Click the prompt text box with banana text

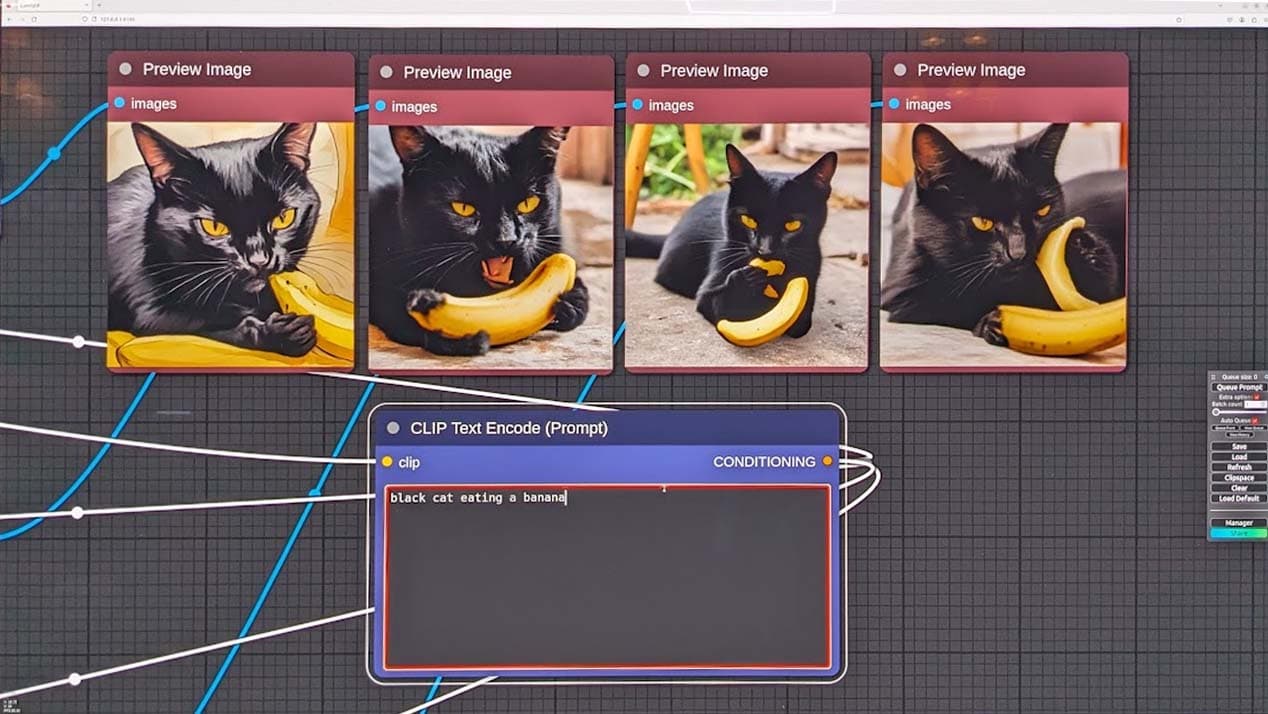[607, 576]
